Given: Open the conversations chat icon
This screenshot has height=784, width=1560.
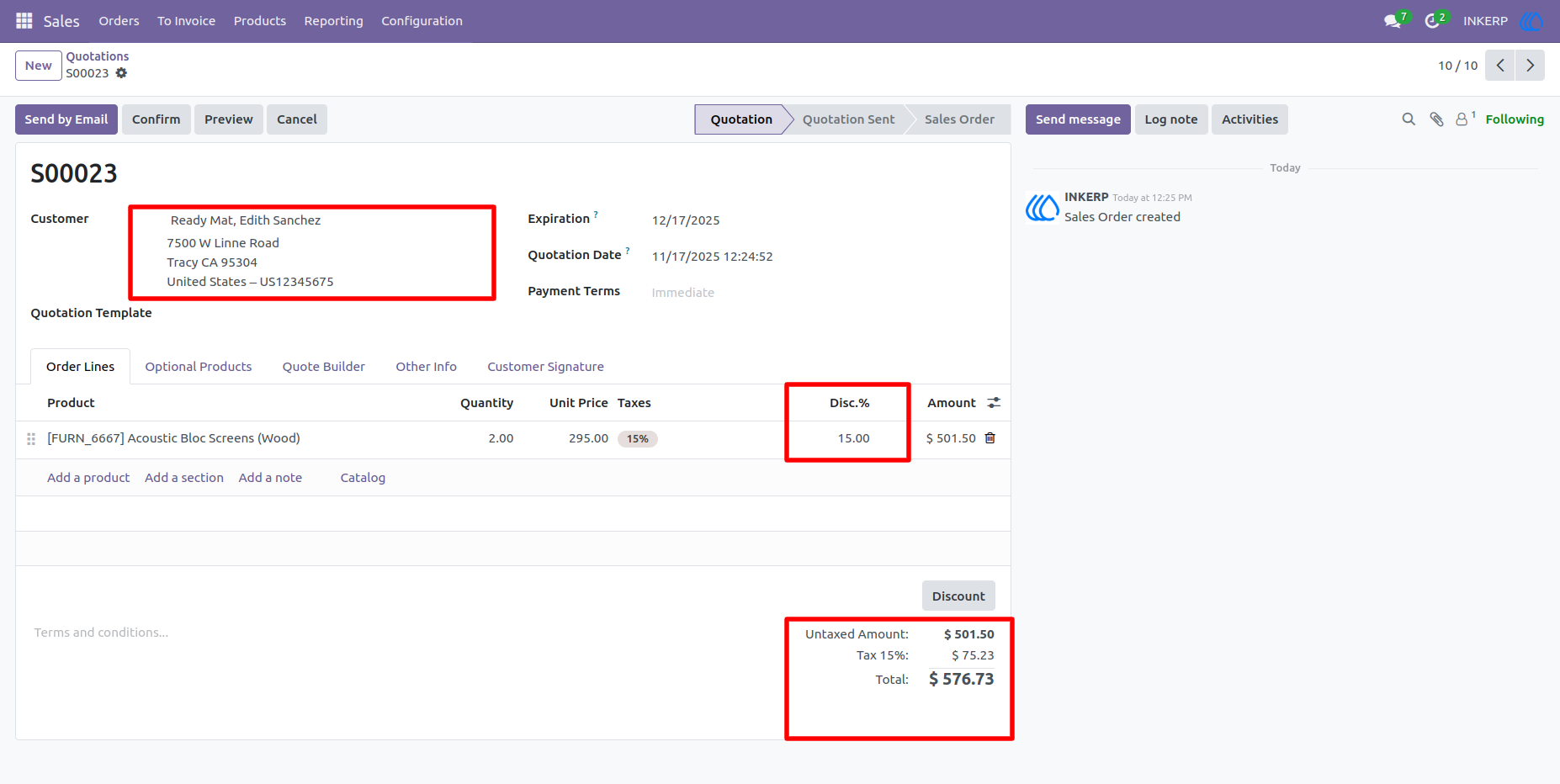Looking at the screenshot, I should pyautogui.click(x=1393, y=21).
